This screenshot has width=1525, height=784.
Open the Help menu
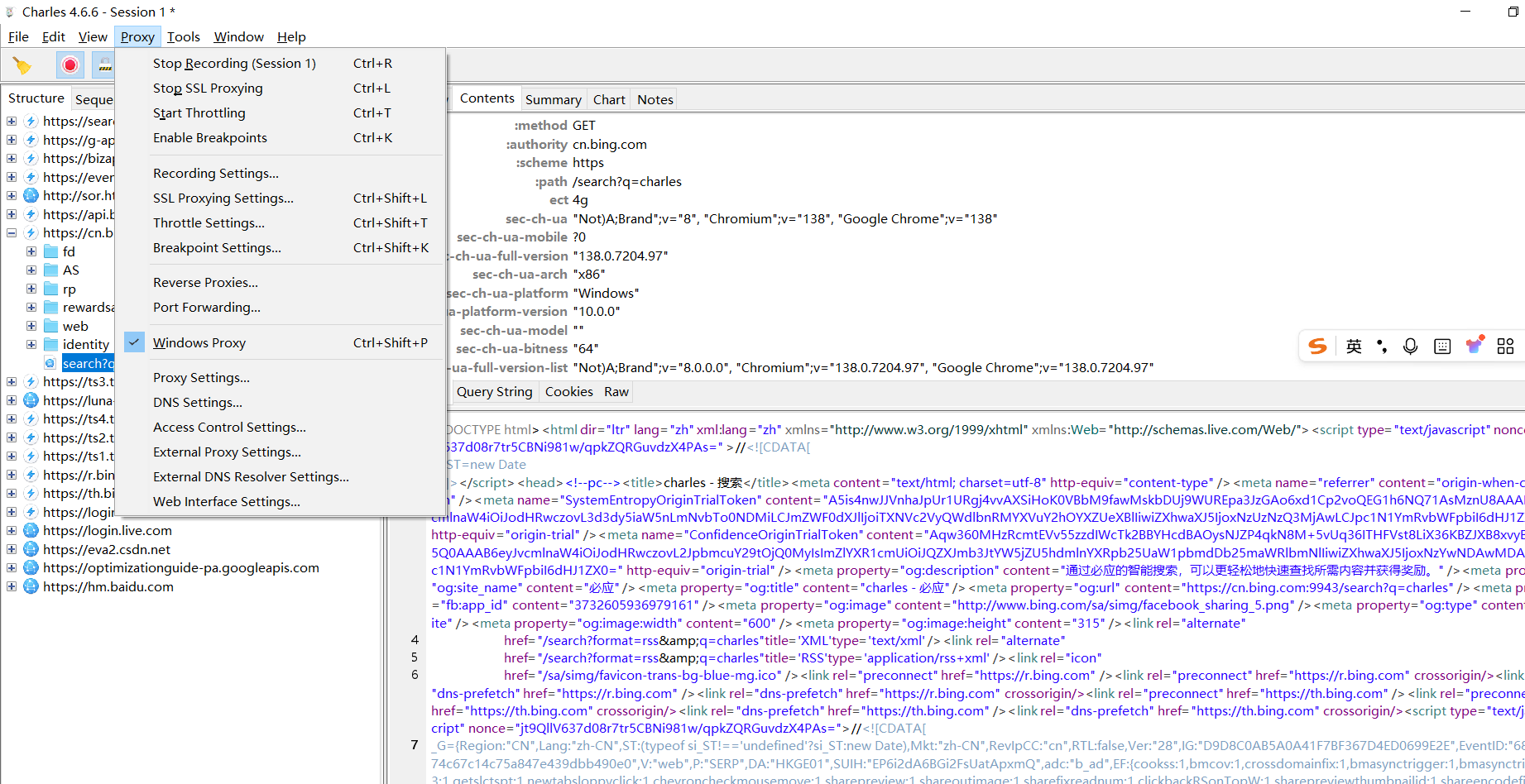pyautogui.click(x=291, y=36)
